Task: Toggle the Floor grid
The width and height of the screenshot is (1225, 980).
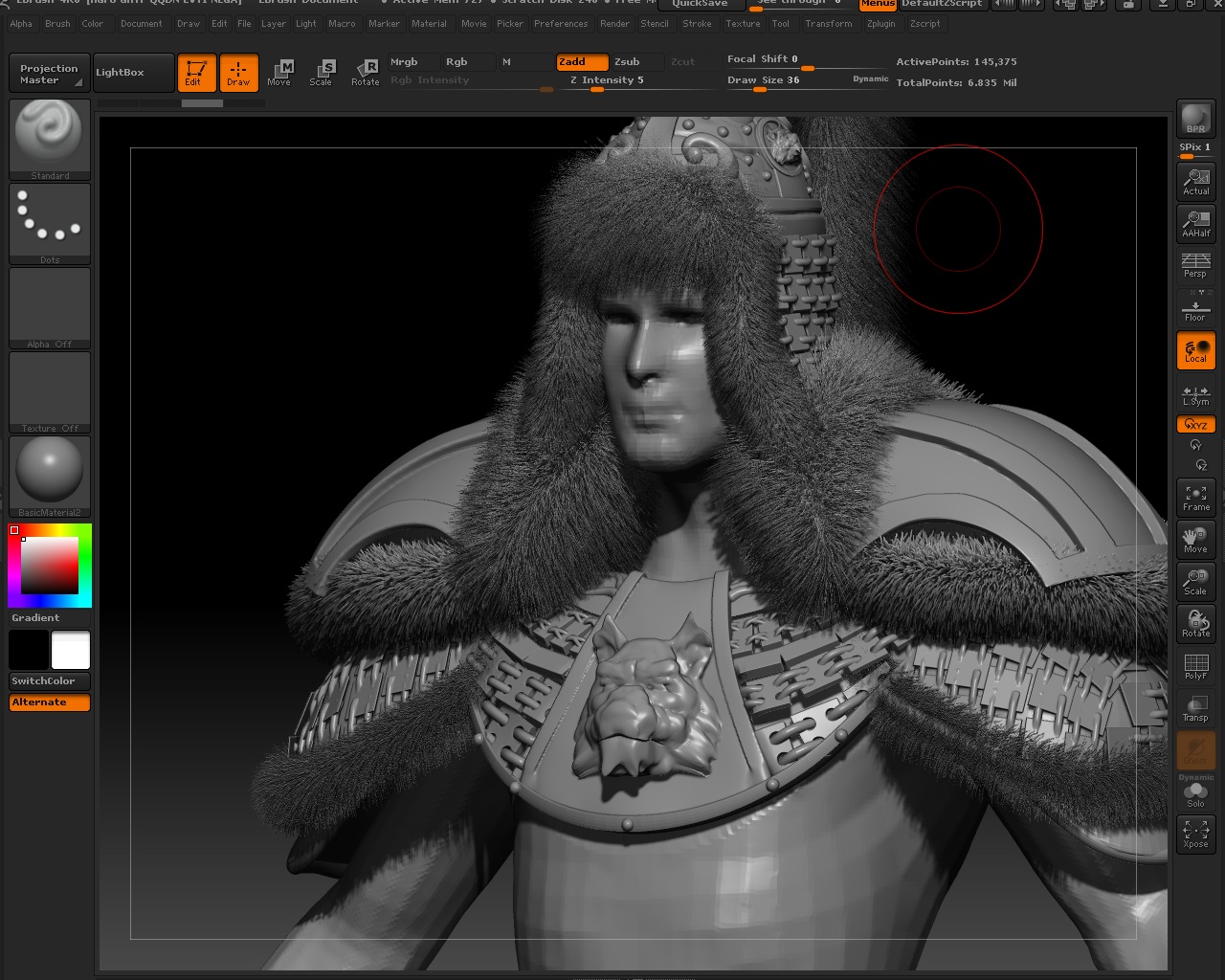Action: point(1195,309)
